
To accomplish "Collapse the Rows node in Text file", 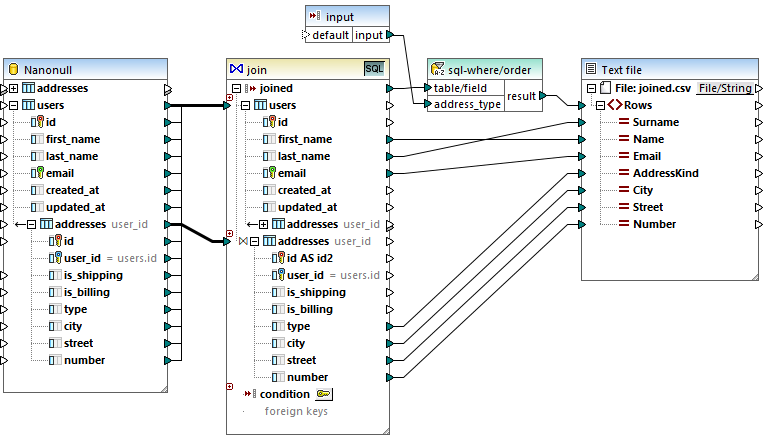I will coord(599,105).
